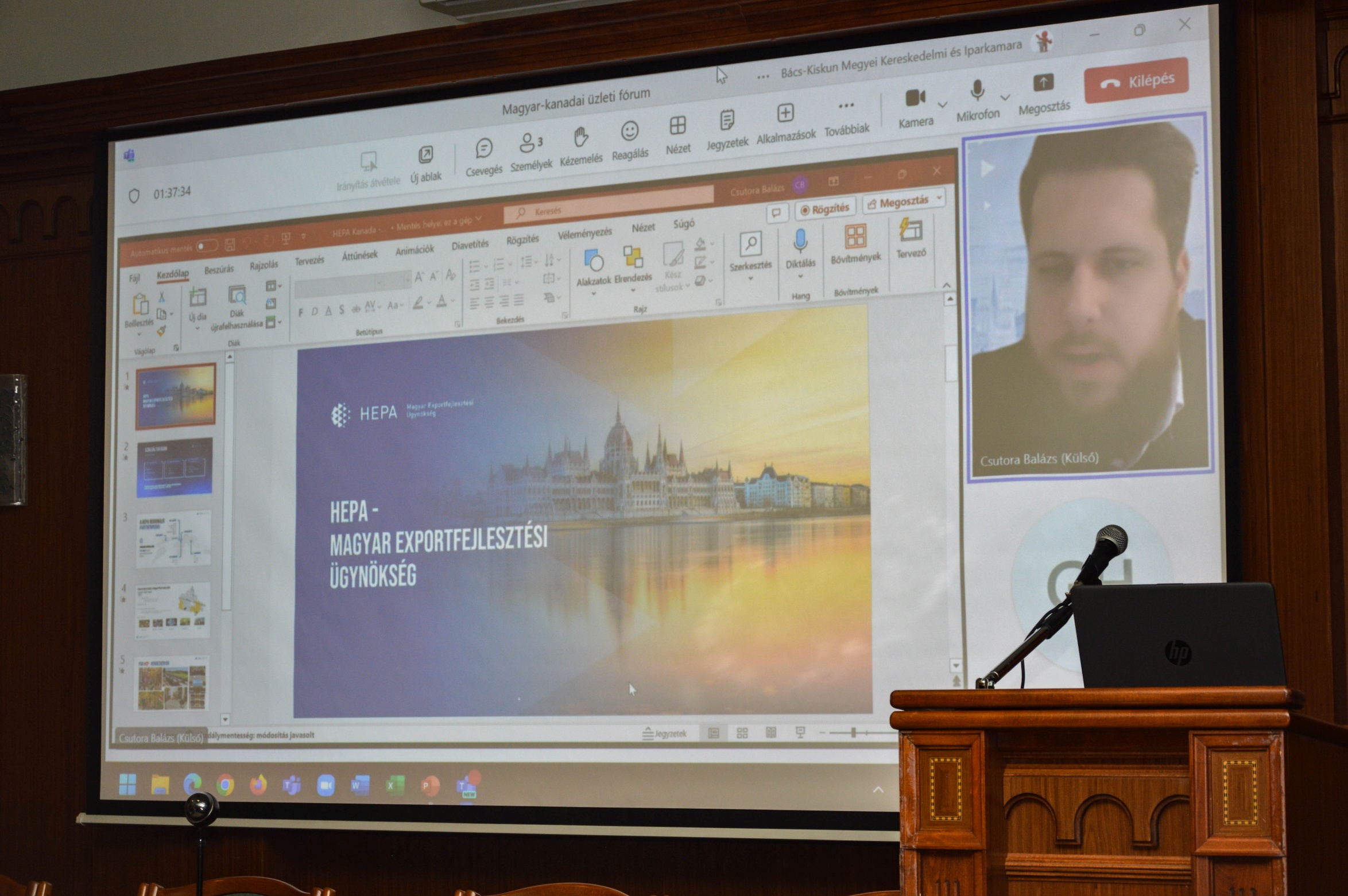Switch to slide sorter view icon
The width and height of the screenshot is (1348, 896).
[x=742, y=732]
